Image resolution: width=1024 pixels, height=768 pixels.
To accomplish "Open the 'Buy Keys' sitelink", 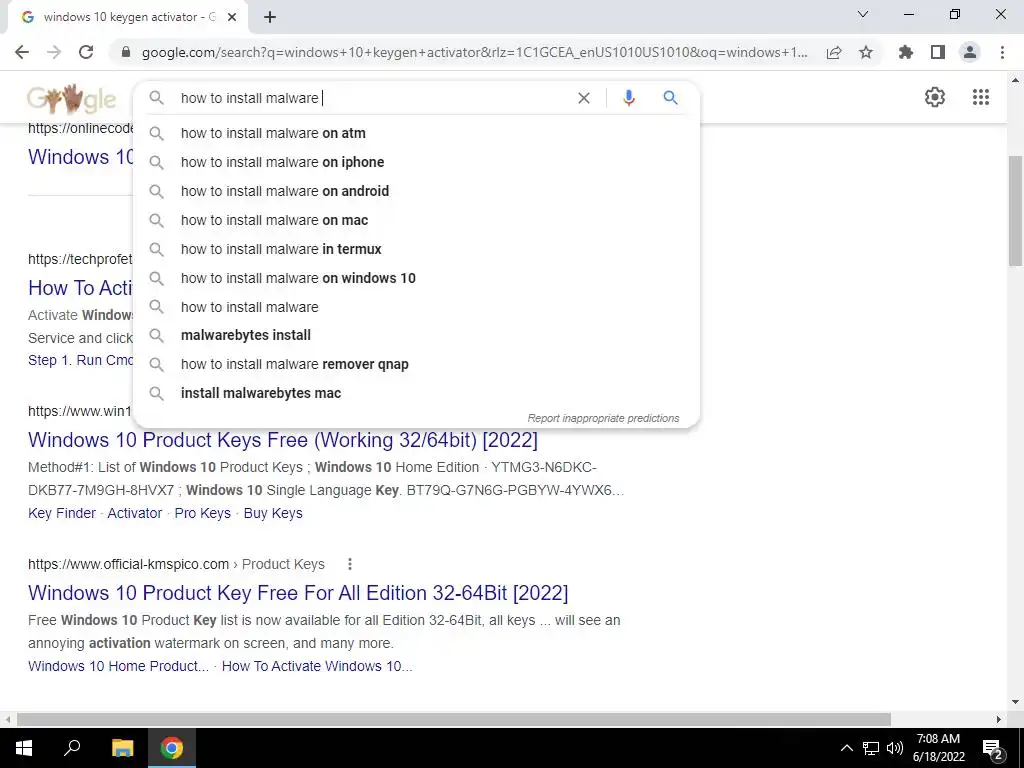I will [x=273, y=513].
